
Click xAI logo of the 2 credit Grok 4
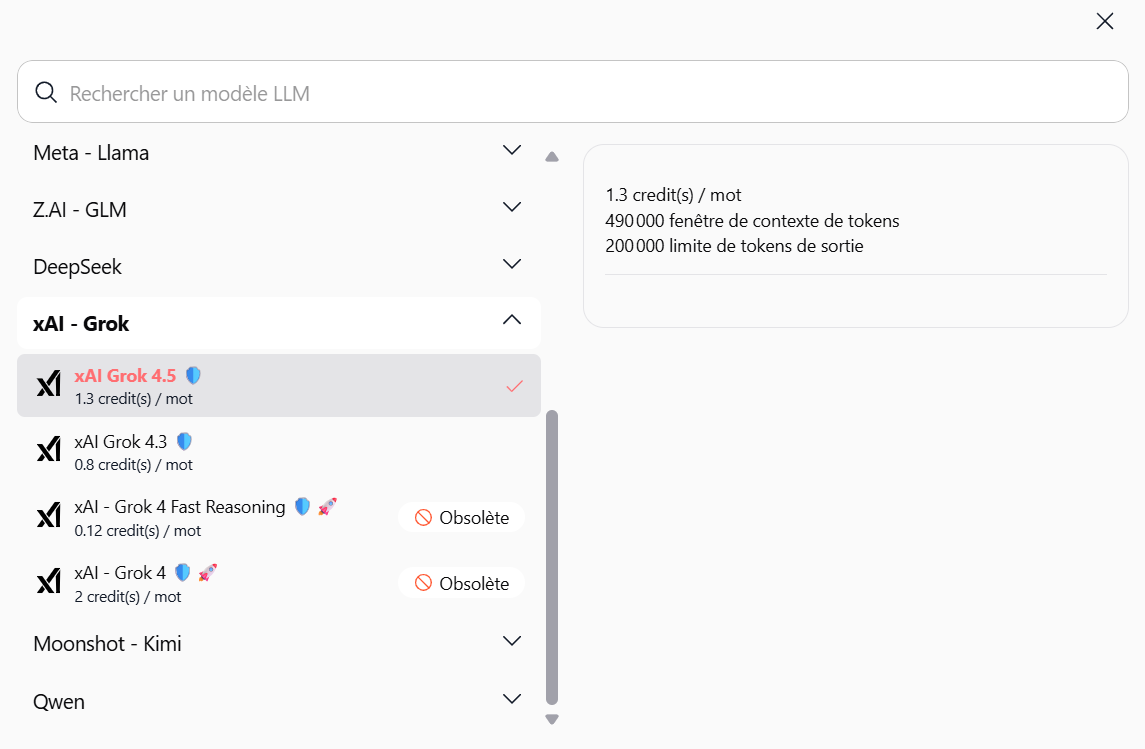pyautogui.click(x=49, y=580)
